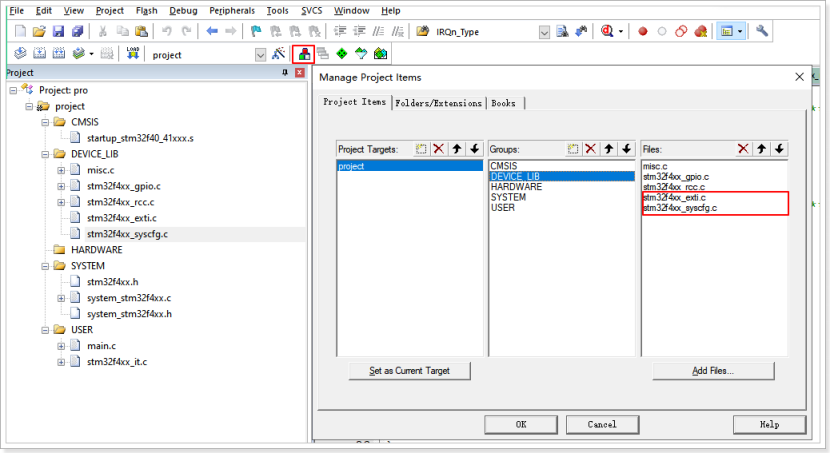This screenshot has height=454, width=830.
Task: Click the Pack Installer icon
Action: point(380,53)
